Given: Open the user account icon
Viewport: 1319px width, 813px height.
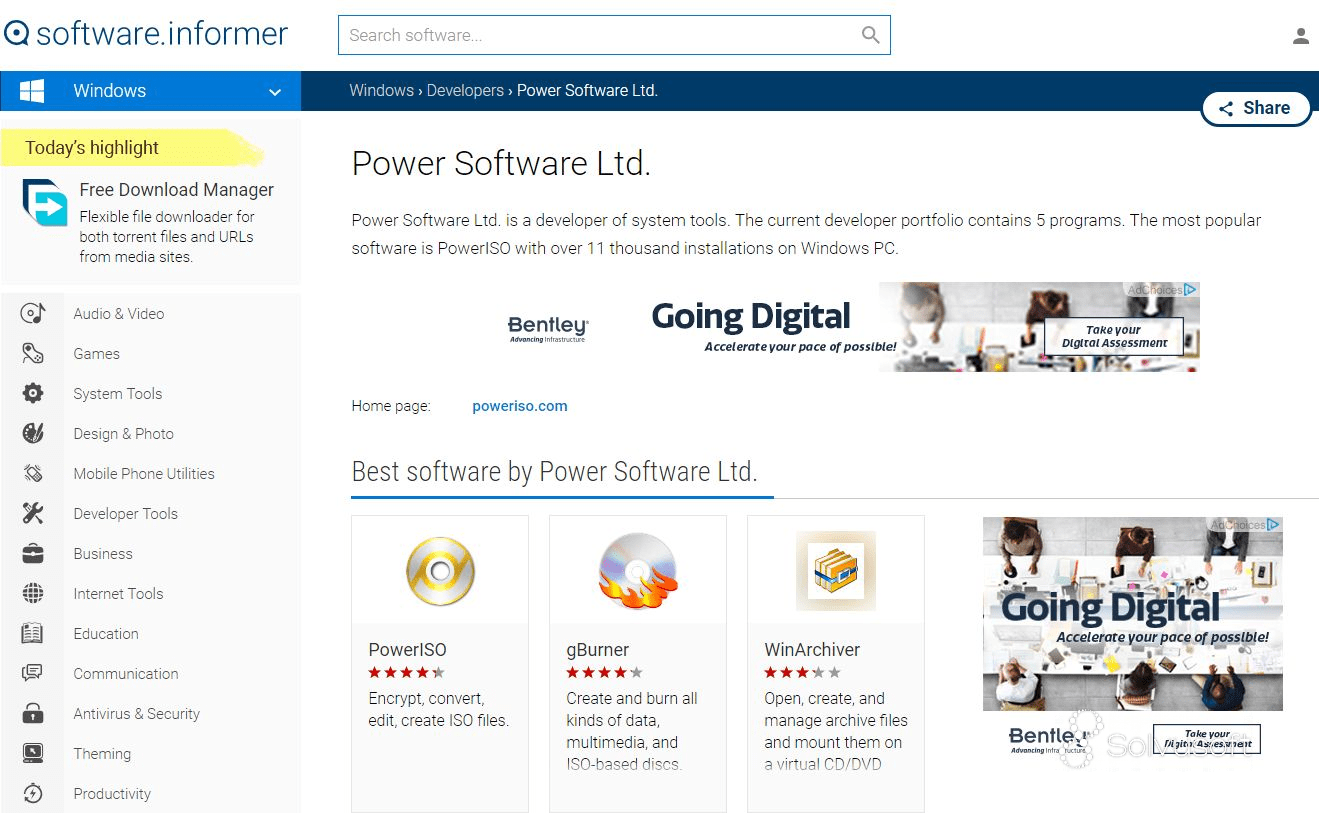Looking at the screenshot, I should [1300, 36].
